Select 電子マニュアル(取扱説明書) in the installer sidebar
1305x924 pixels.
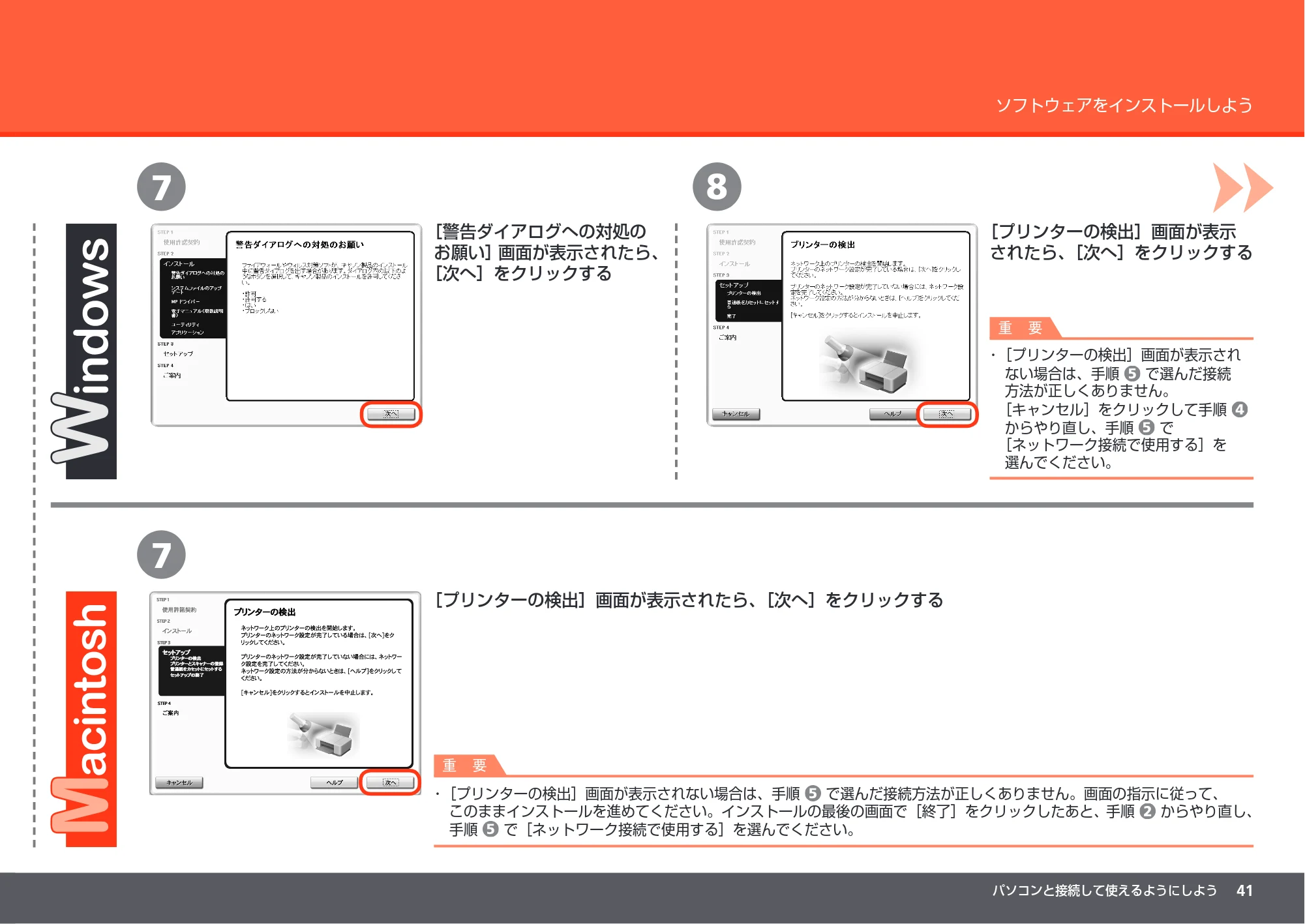pos(197,313)
